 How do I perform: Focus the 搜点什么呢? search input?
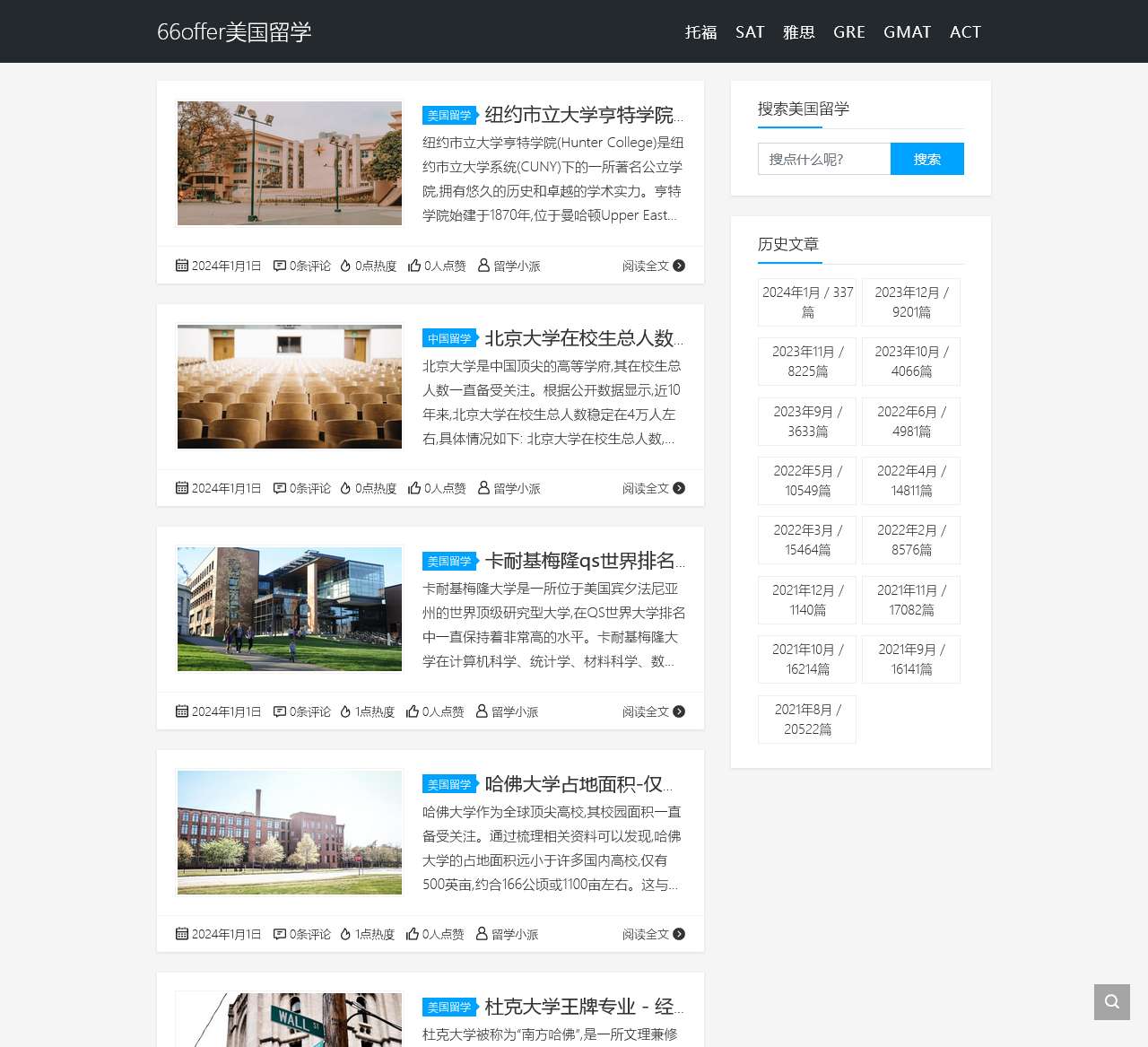pos(824,159)
